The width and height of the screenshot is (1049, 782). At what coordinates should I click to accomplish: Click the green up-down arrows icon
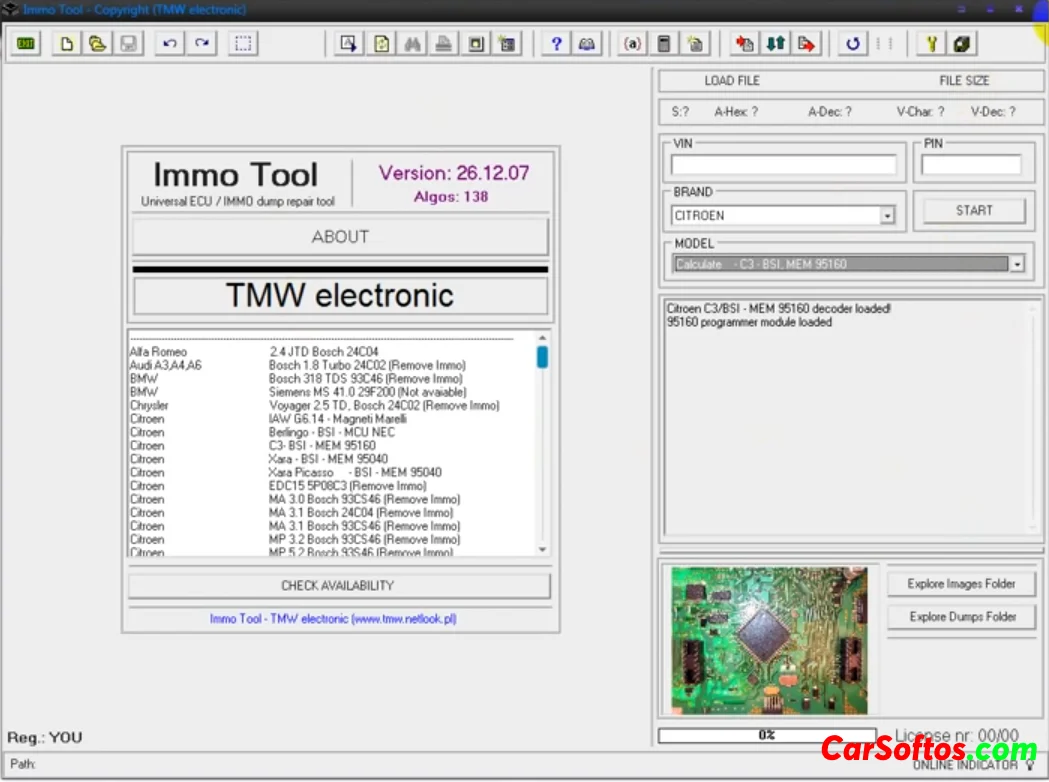click(775, 44)
